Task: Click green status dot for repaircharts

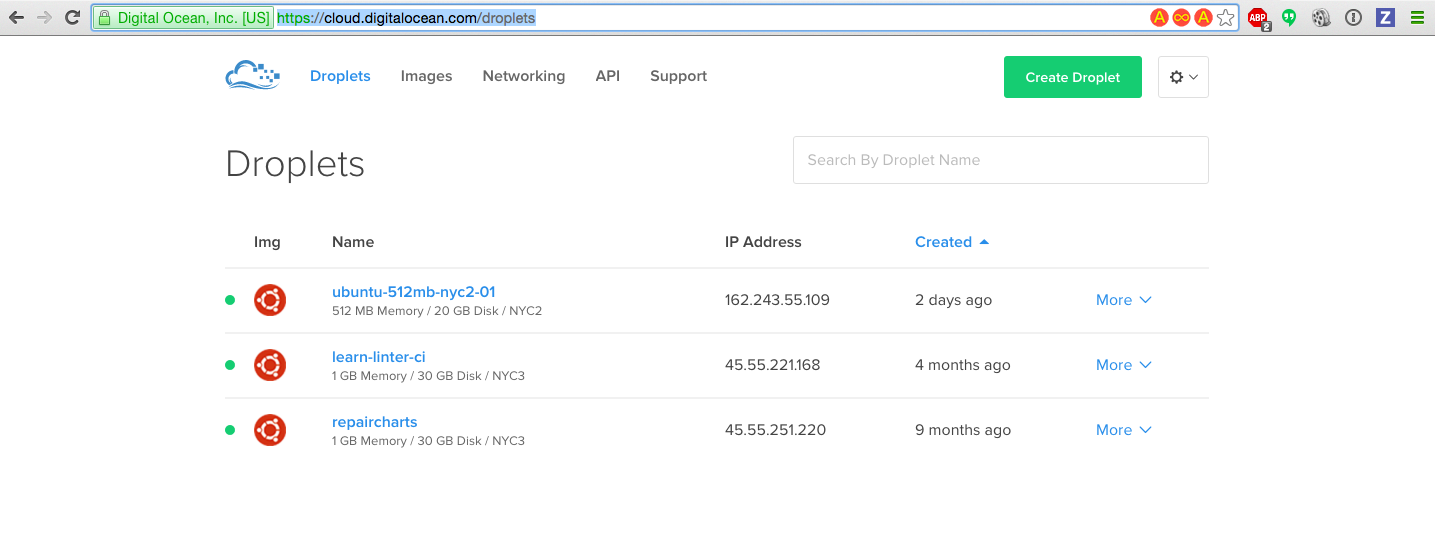Action: point(230,430)
